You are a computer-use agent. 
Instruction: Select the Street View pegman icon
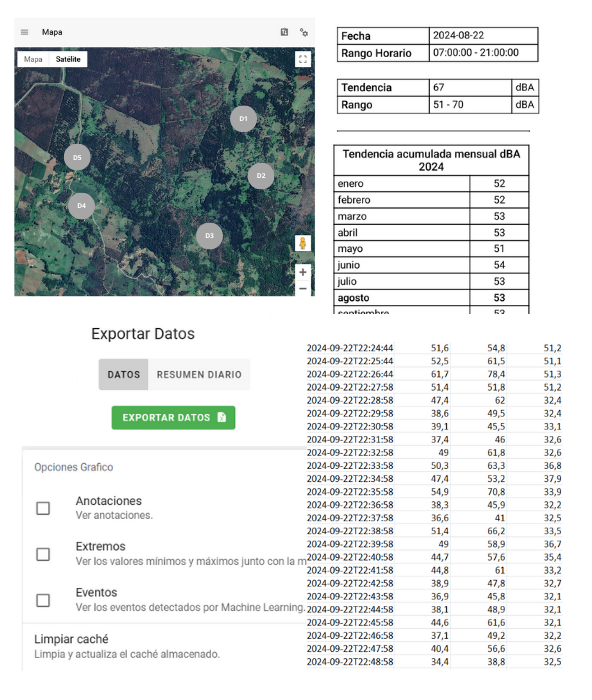(x=303, y=243)
